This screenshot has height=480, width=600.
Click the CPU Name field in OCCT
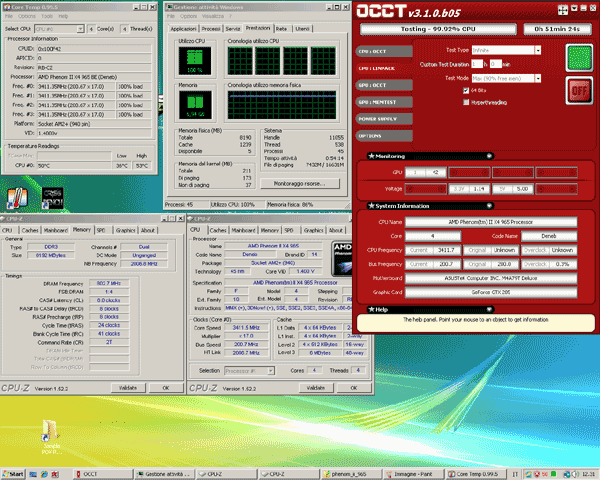[x=491, y=222]
